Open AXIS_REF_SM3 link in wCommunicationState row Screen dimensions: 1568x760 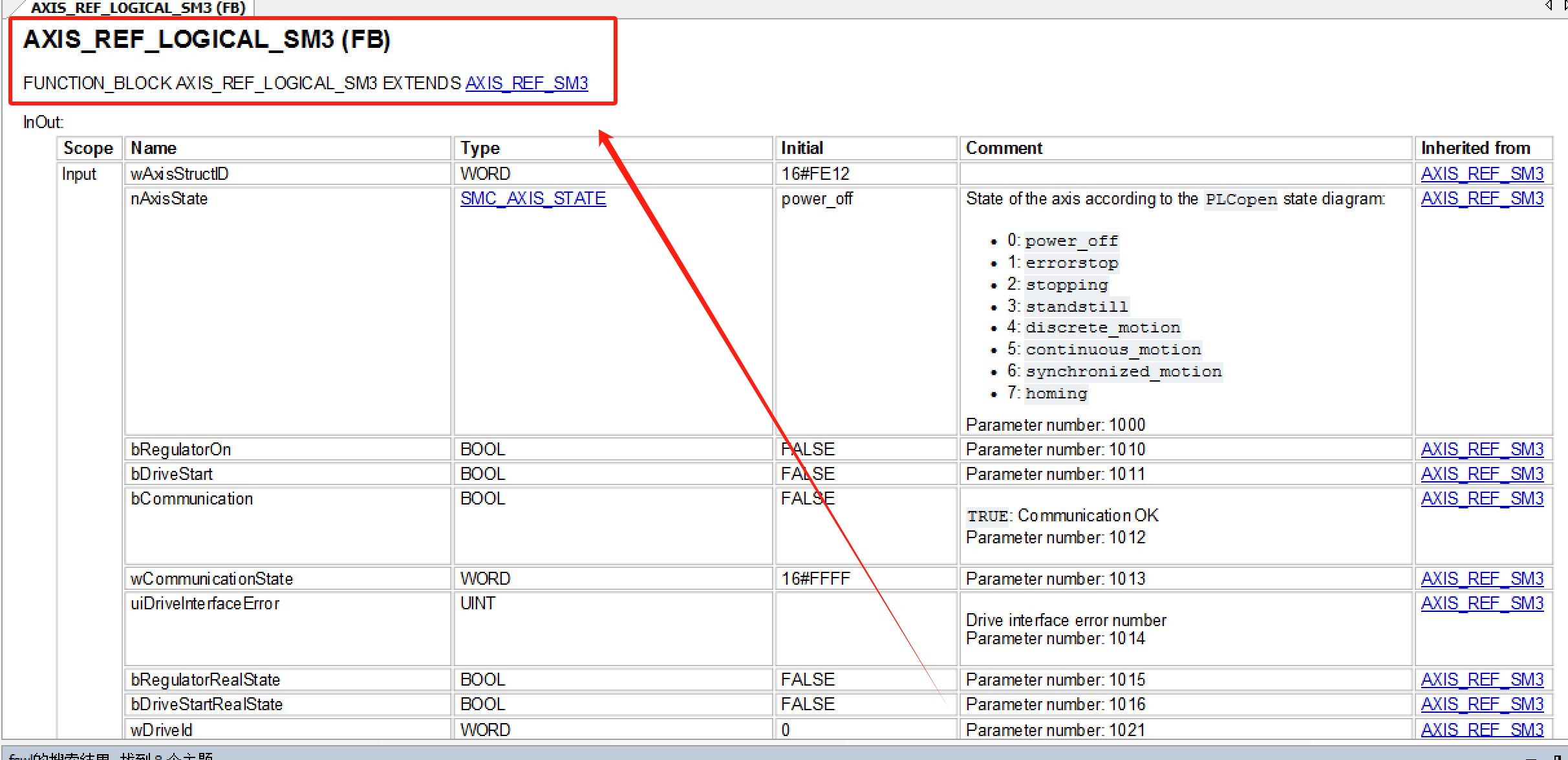coord(1482,579)
